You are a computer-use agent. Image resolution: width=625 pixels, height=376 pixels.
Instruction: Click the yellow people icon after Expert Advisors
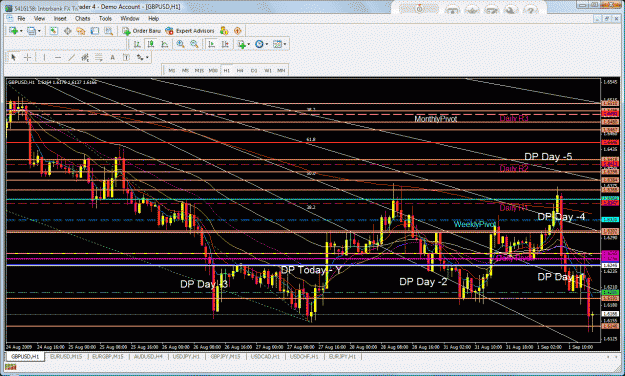224,31
